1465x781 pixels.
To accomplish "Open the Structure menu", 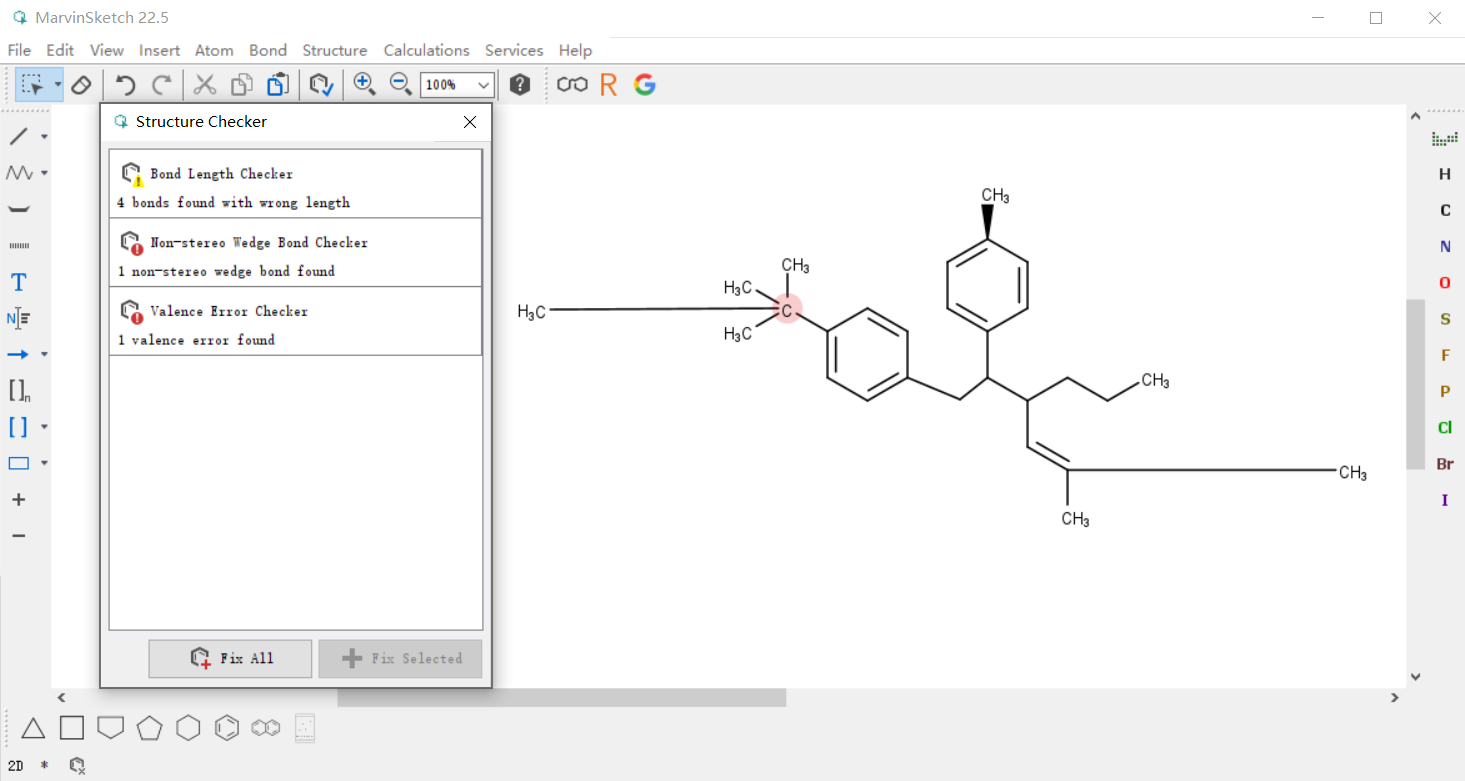I will tap(335, 50).
